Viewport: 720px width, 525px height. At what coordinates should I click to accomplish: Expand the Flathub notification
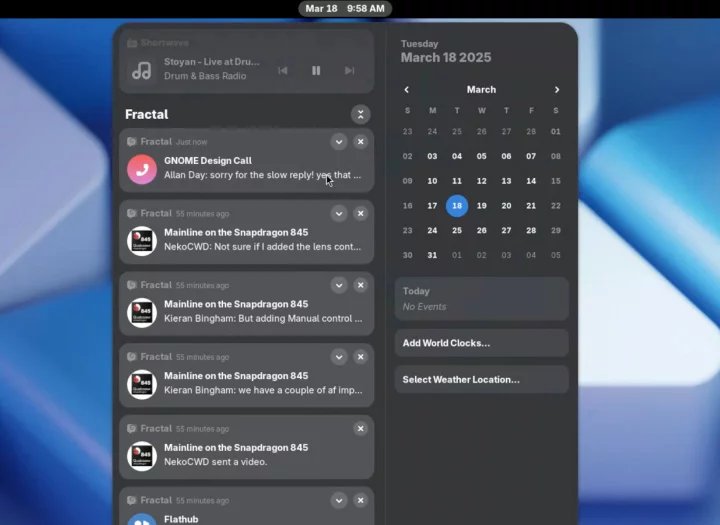pos(339,500)
